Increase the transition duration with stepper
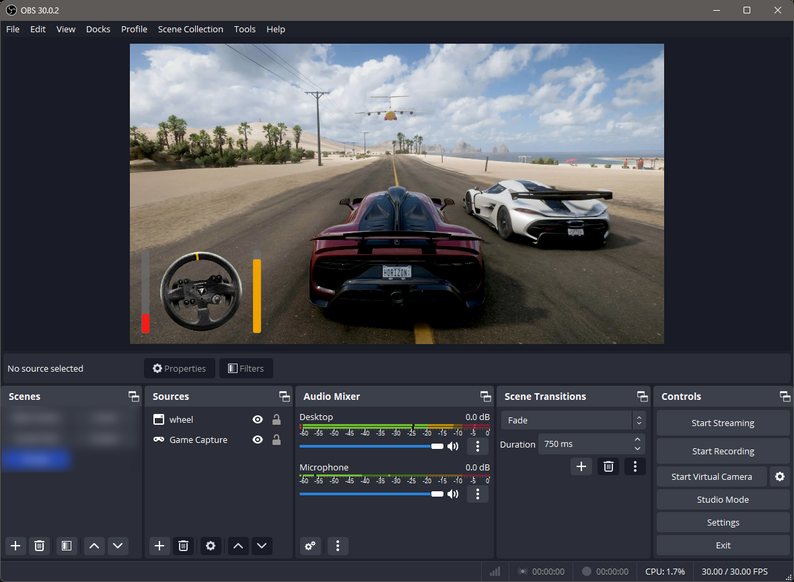 pos(638,439)
